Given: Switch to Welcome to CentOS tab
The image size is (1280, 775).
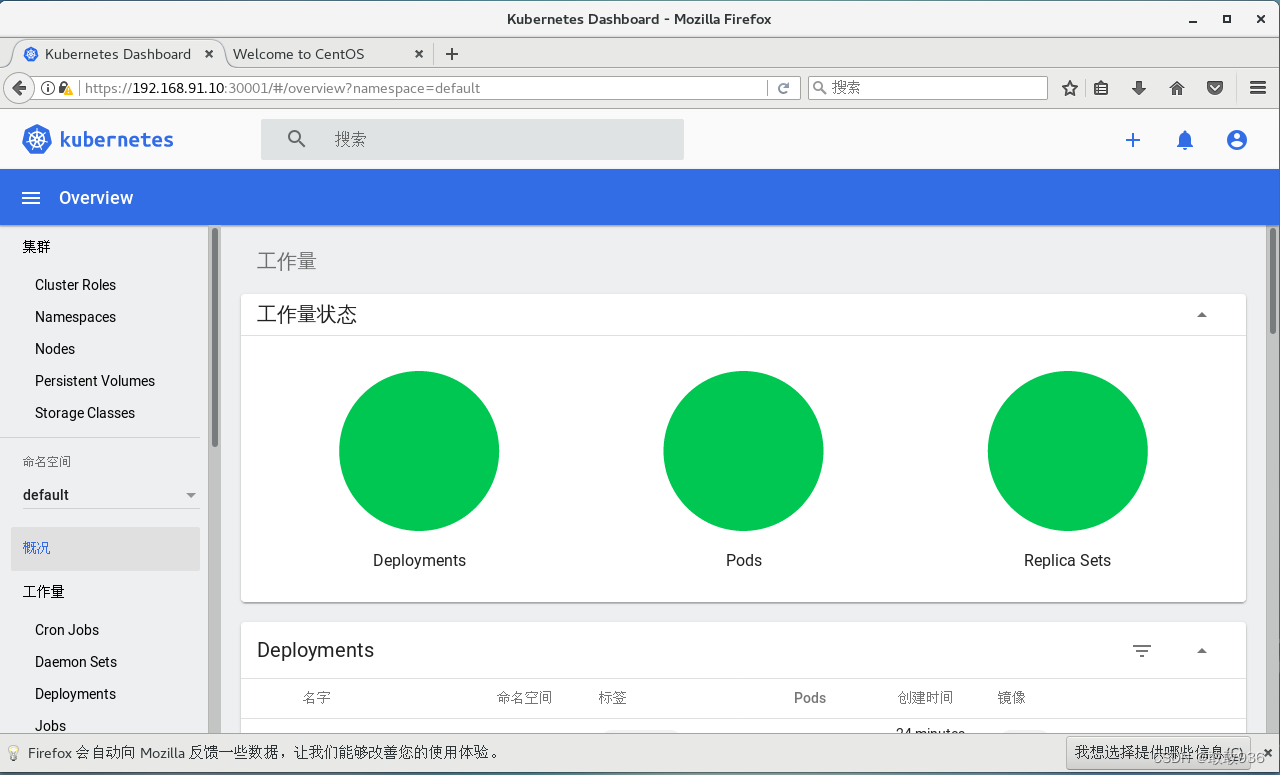Looking at the screenshot, I should coord(327,54).
